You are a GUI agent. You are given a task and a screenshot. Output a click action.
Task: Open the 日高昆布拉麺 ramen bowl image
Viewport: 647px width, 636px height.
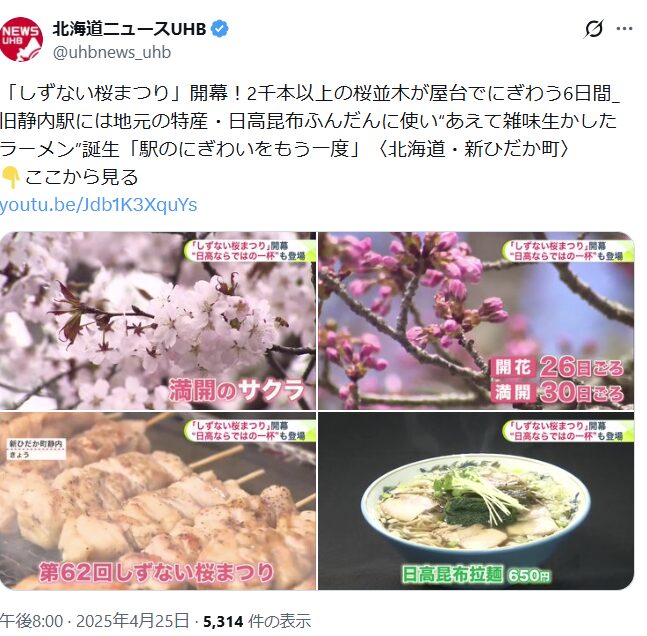[x=476, y=501]
